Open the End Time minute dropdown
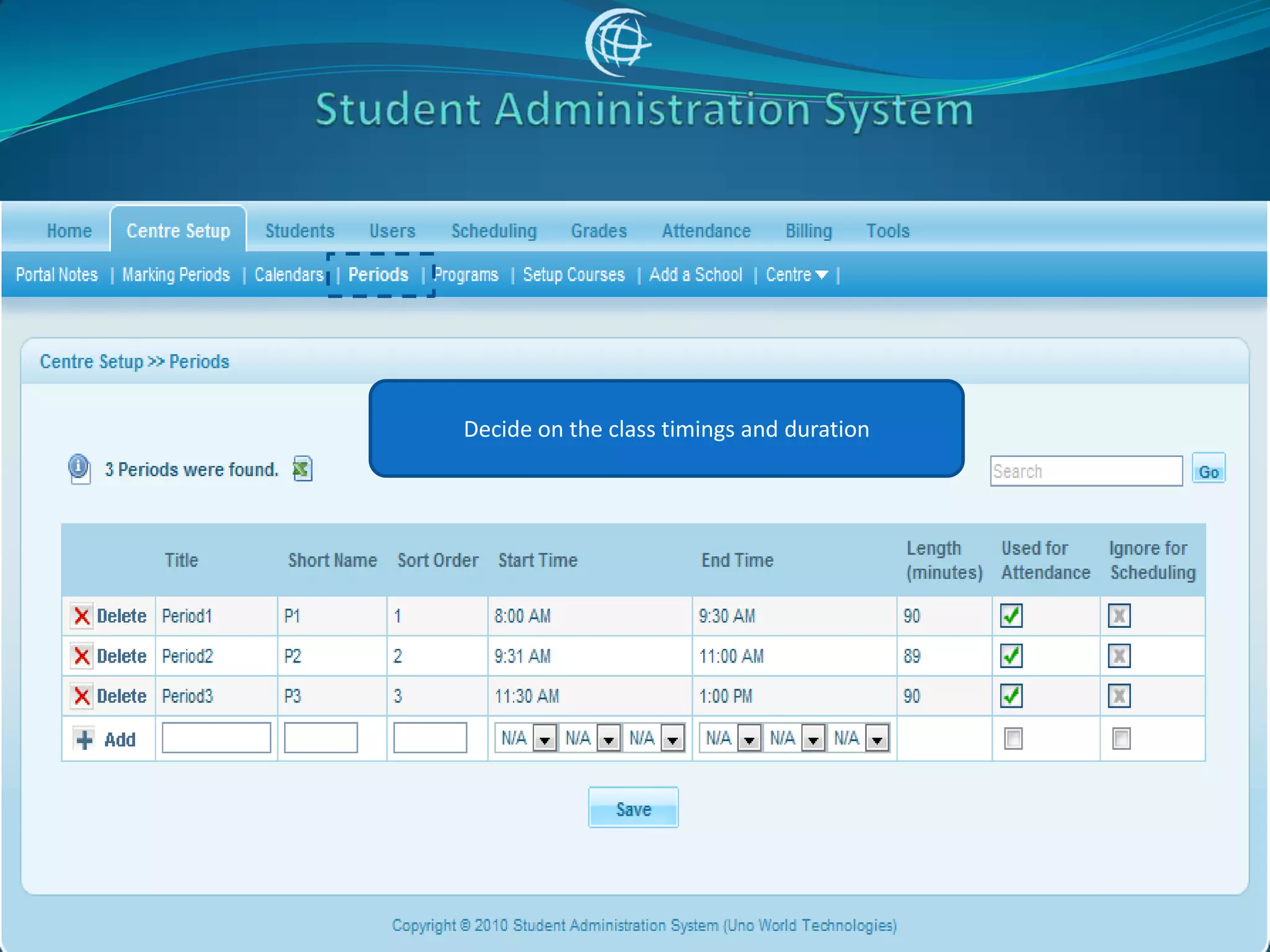1270x952 pixels. (x=795, y=738)
